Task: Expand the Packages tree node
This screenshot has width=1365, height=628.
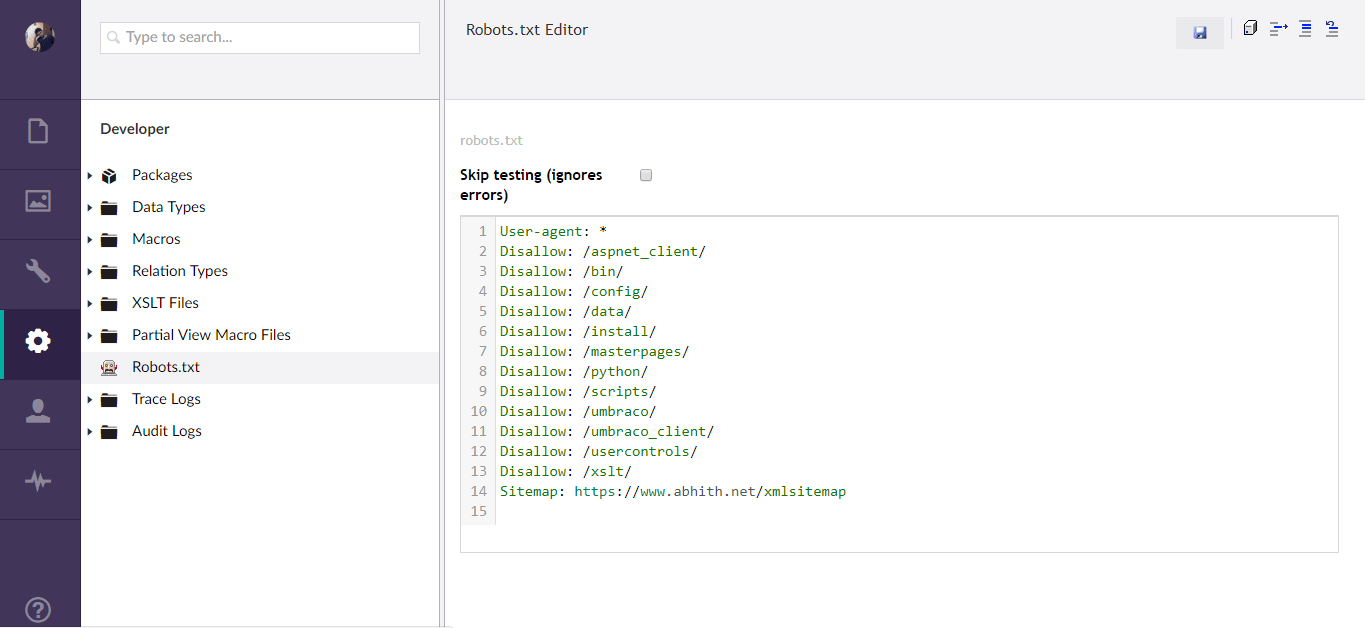Action: [89, 174]
